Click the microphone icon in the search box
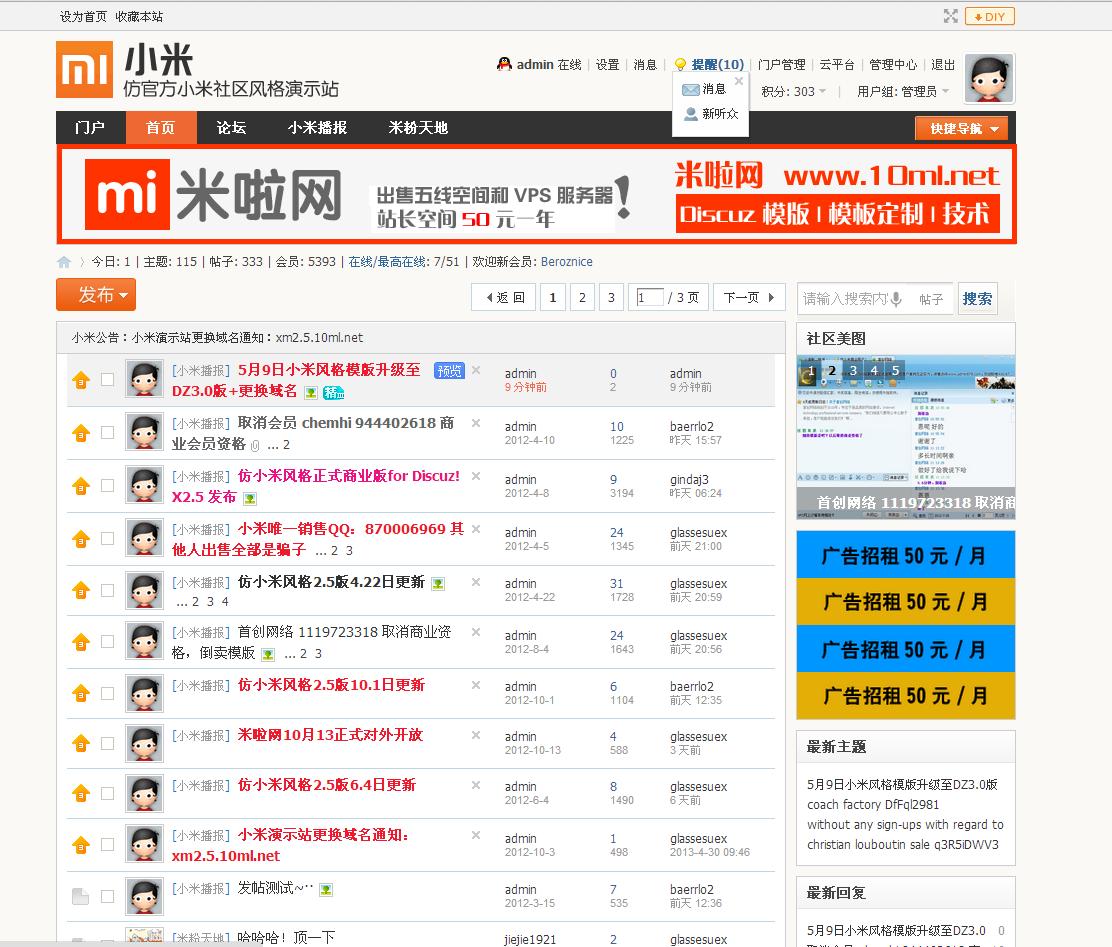This screenshot has width=1112, height=947. [896, 299]
